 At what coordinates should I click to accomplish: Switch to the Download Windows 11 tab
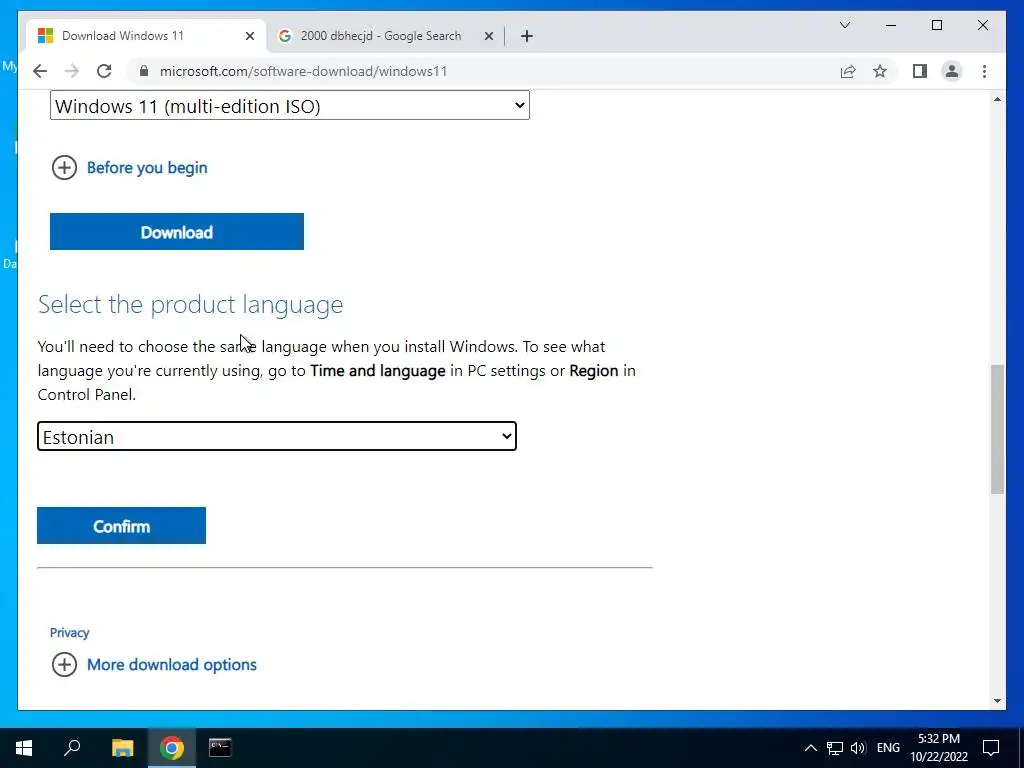coord(146,36)
